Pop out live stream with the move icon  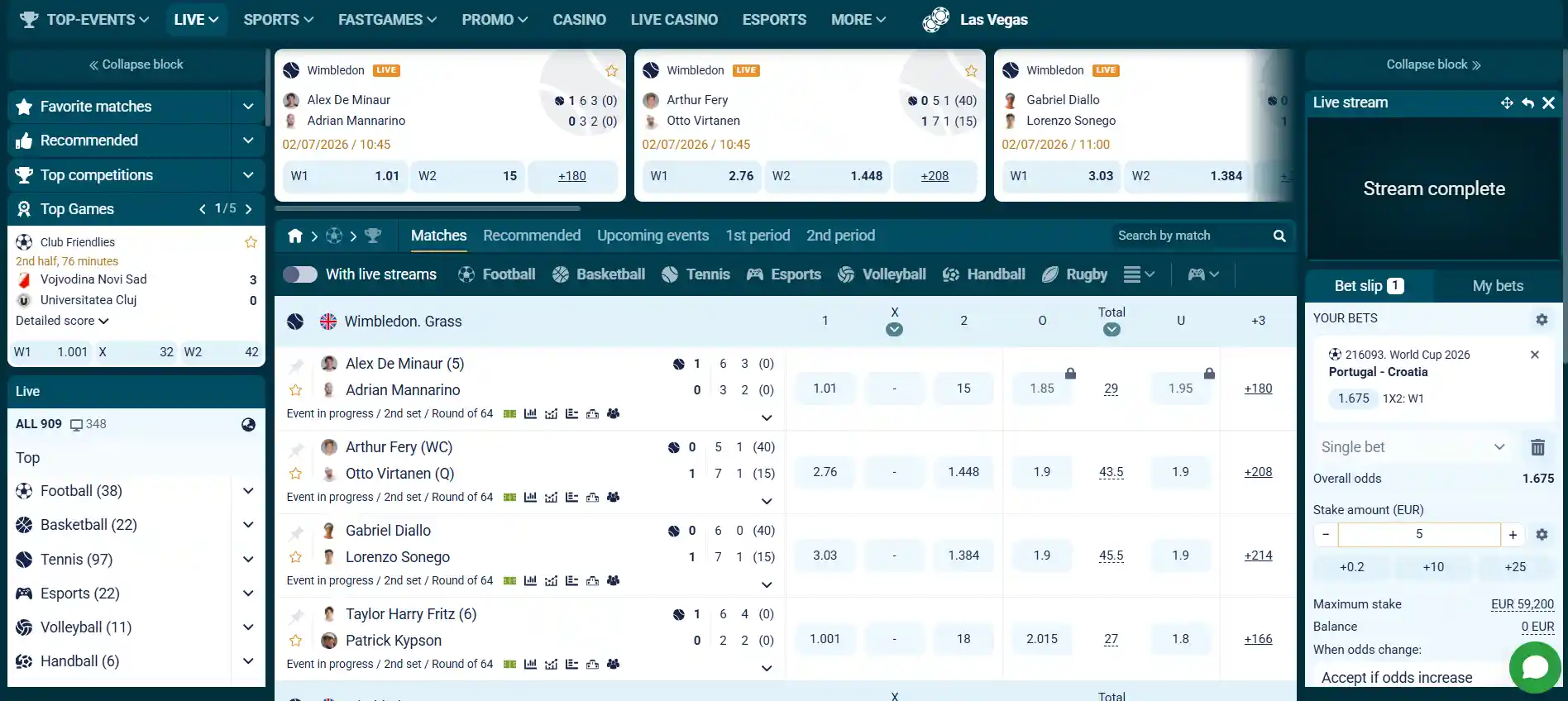pyautogui.click(x=1507, y=103)
